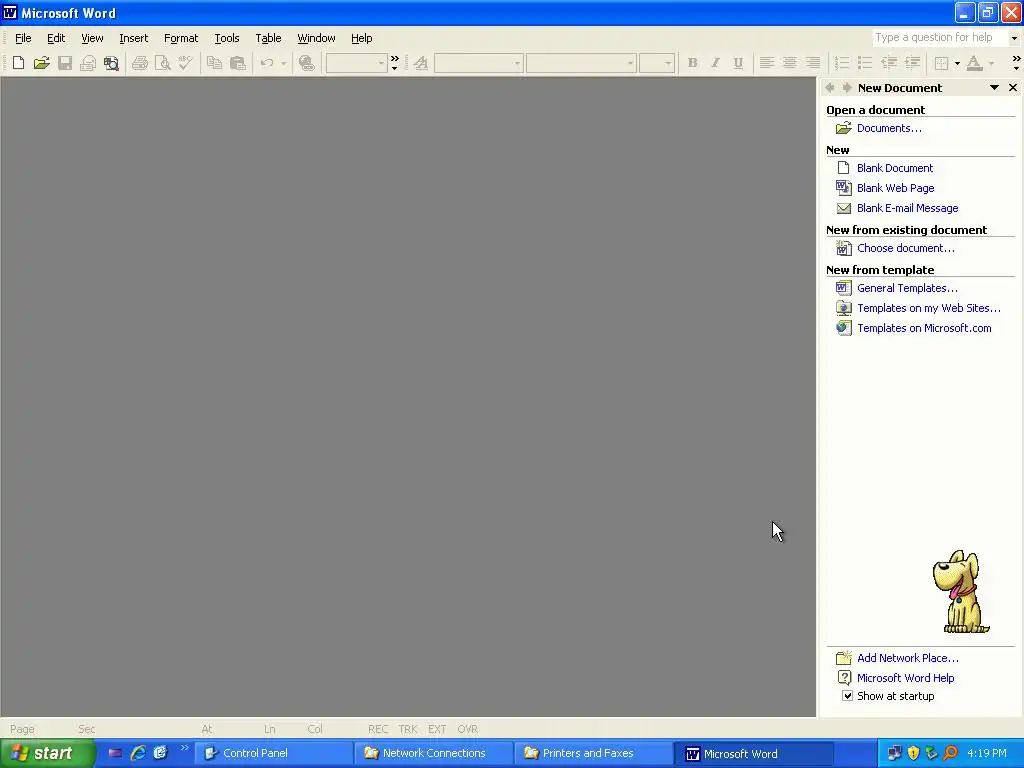Open the Table menu
The width and height of the screenshot is (1024, 768).
coord(268,38)
